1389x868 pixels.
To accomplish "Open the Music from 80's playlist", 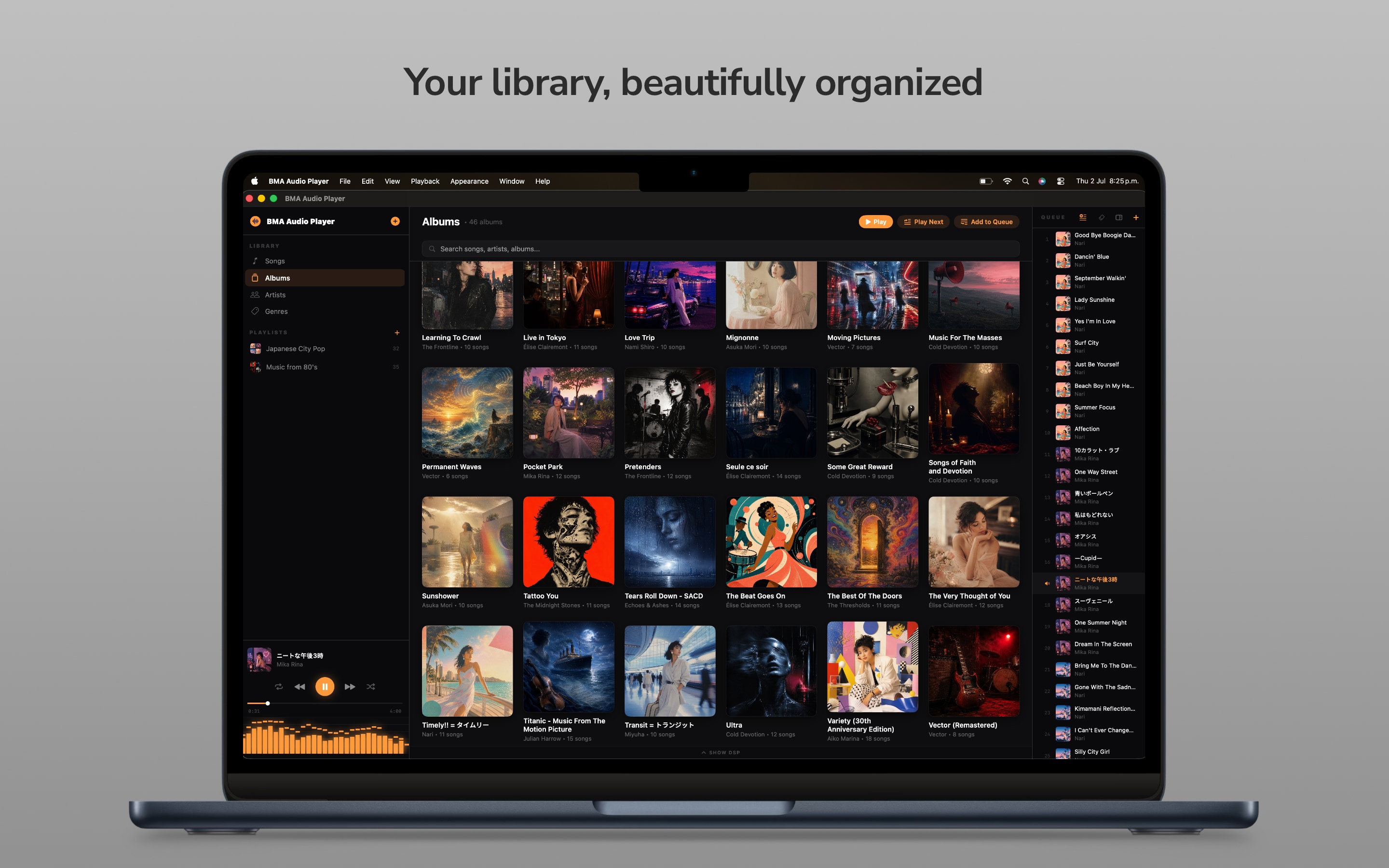I will pos(325,367).
